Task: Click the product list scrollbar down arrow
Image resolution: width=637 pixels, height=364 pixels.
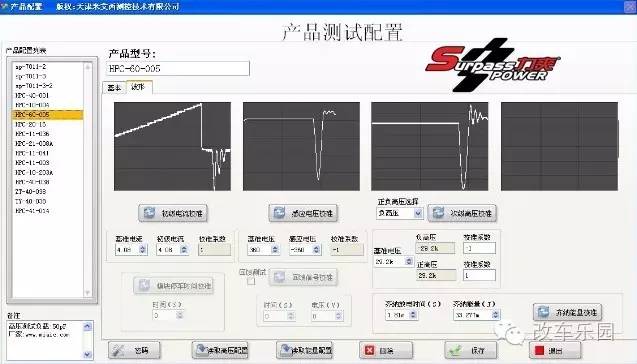Action: point(88,293)
